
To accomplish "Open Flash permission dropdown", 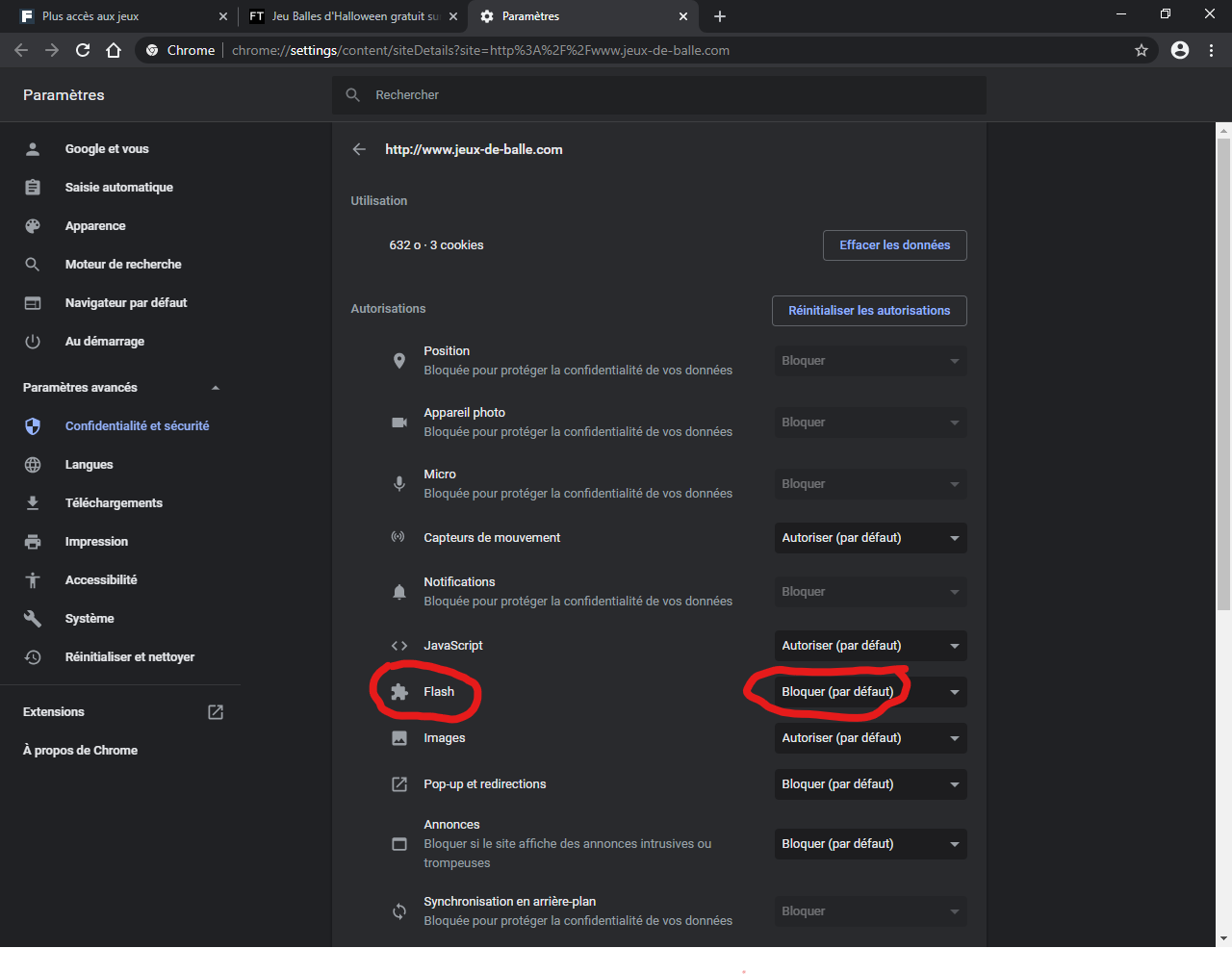I will pos(870,692).
